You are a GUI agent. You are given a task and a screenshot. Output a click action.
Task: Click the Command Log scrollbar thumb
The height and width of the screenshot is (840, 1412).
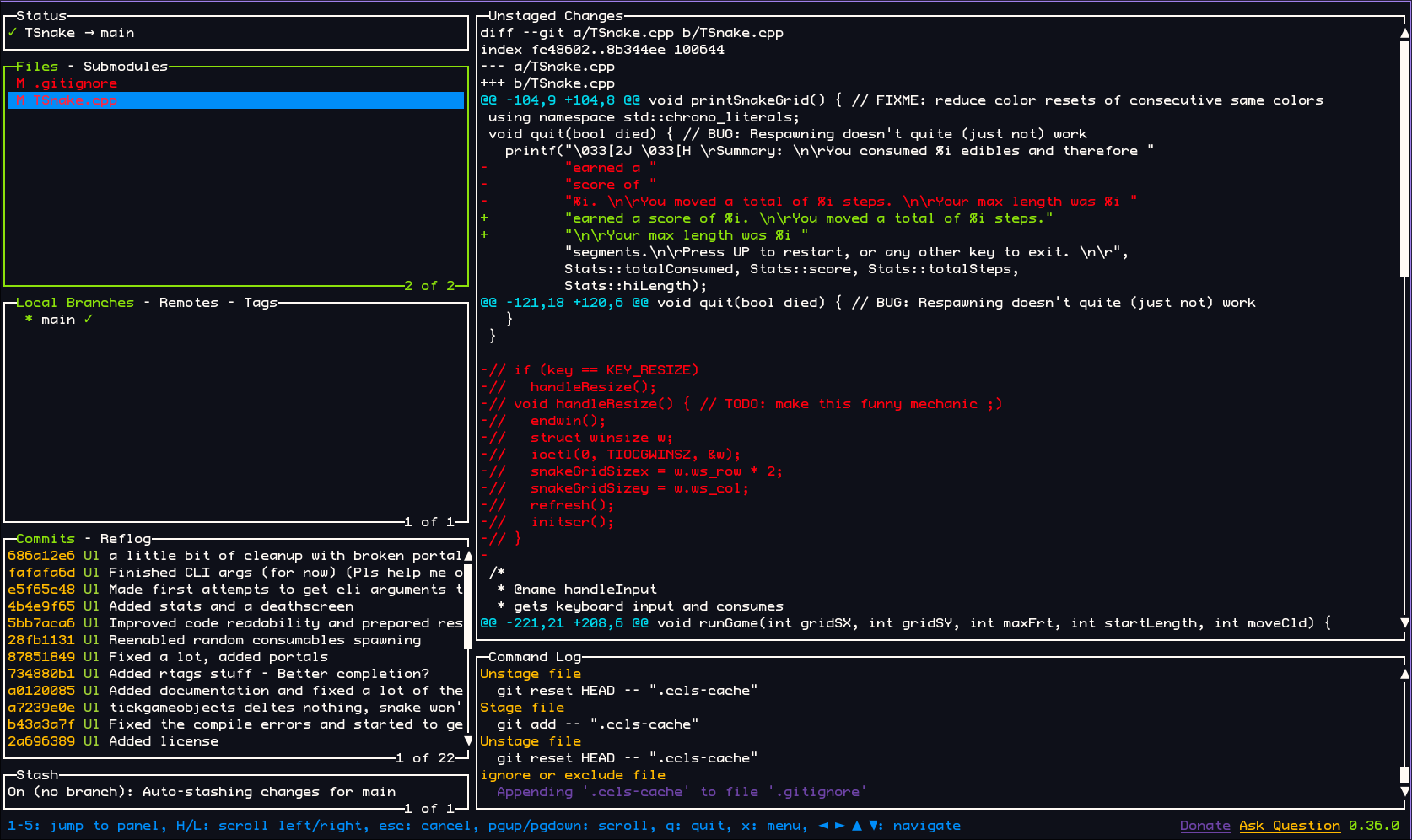(1404, 775)
